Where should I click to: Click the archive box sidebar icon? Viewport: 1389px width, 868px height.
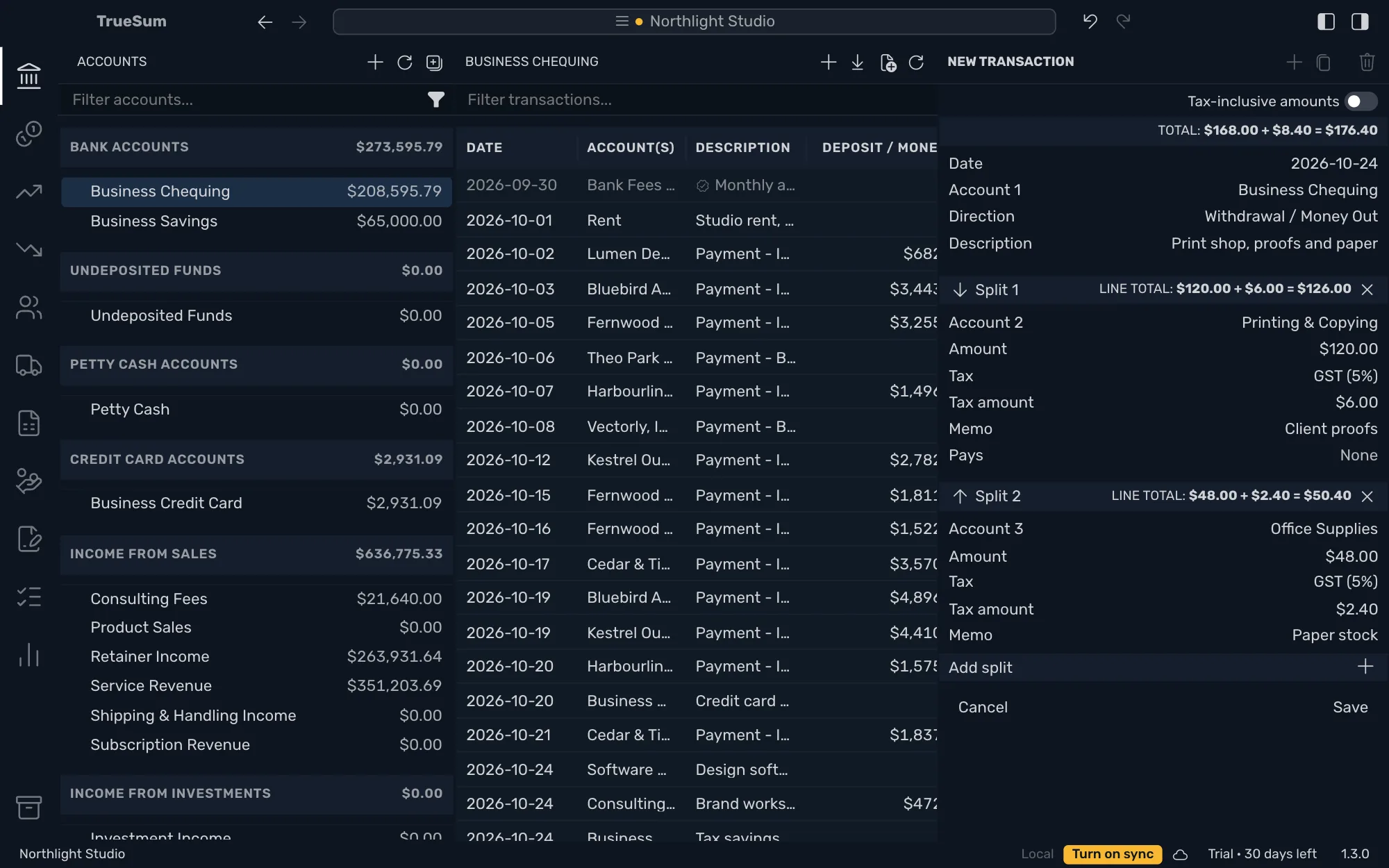[28, 807]
